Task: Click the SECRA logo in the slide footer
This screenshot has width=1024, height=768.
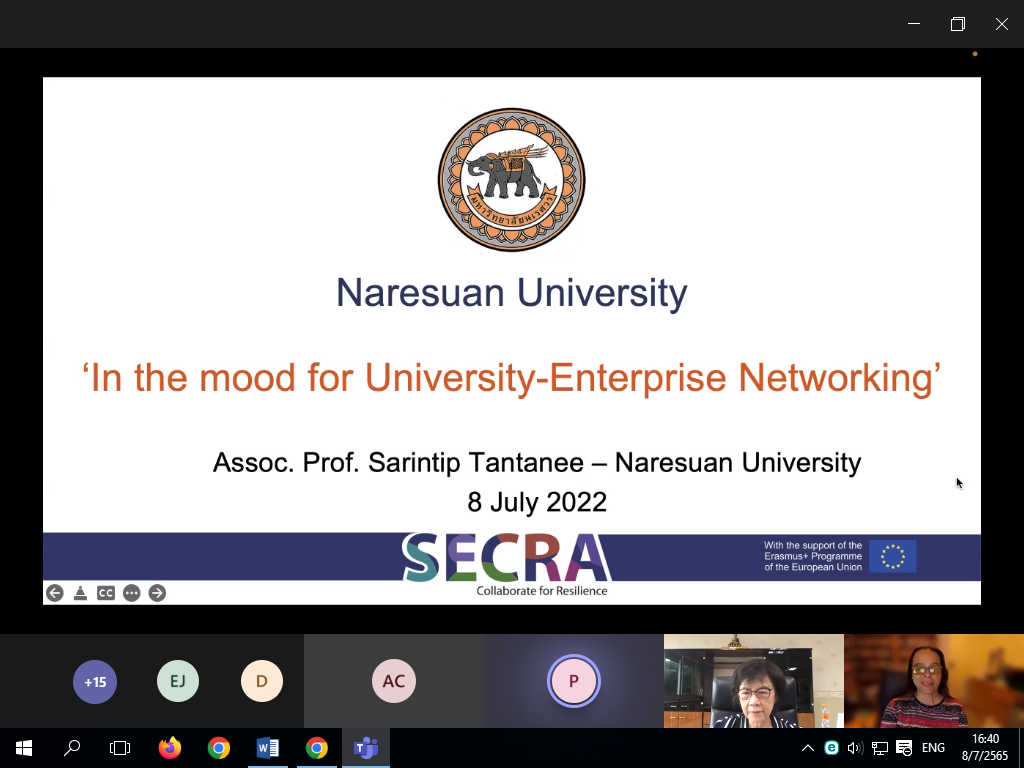Action: click(507, 557)
